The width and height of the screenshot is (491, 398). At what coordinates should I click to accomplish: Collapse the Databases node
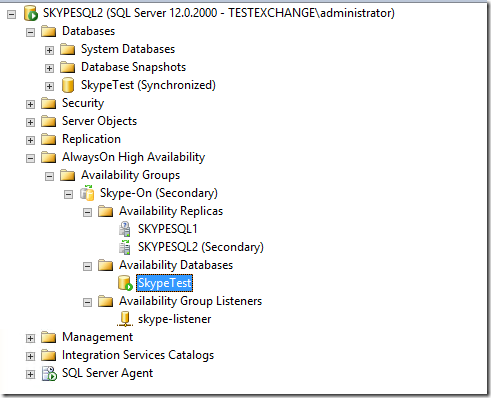[30, 32]
